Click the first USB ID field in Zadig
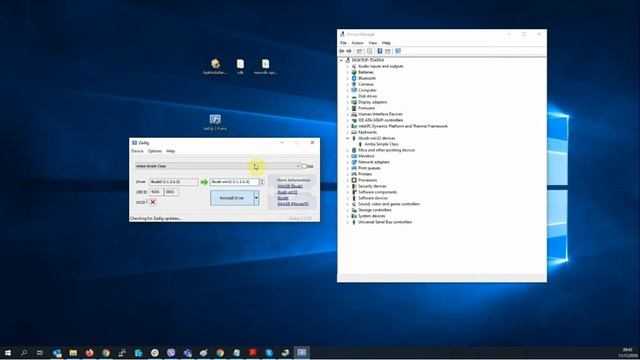Viewport: 640px width, 360px height. [x=156, y=192]
